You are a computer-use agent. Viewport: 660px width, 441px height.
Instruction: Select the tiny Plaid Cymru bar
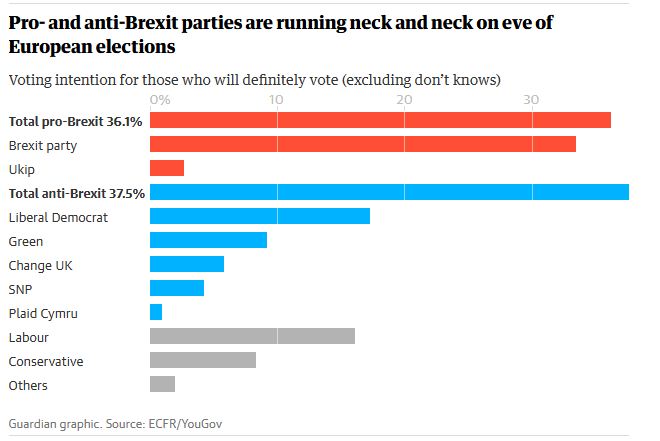tap(156, 312)
